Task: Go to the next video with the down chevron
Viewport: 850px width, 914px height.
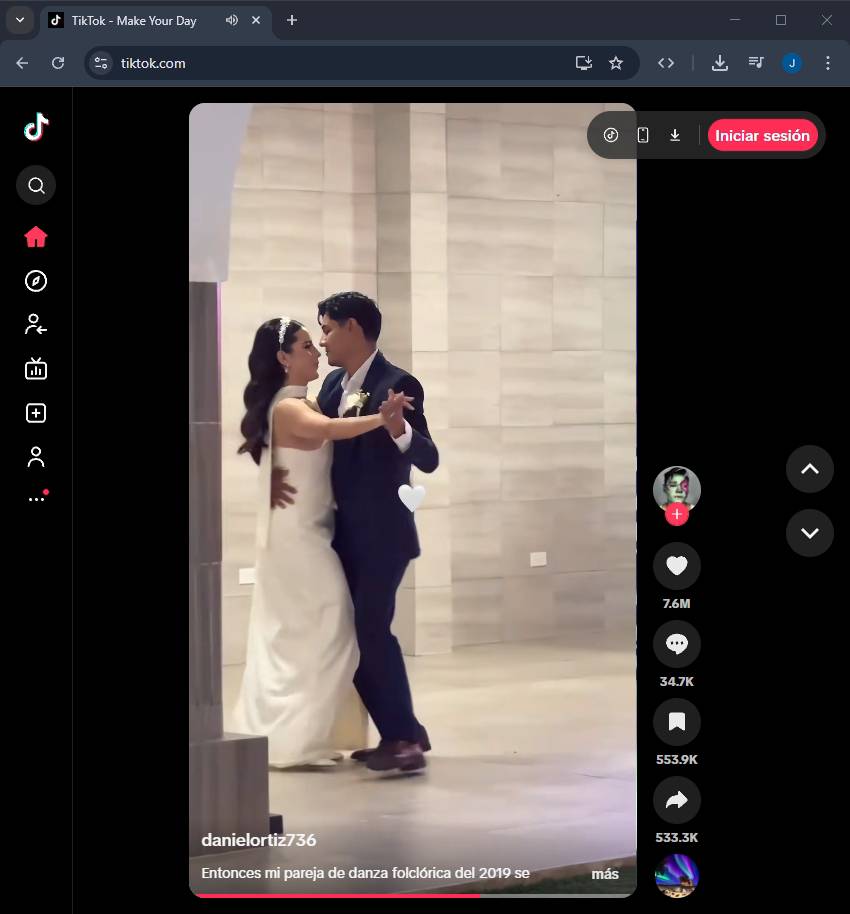Action: (x=810, y=533)
